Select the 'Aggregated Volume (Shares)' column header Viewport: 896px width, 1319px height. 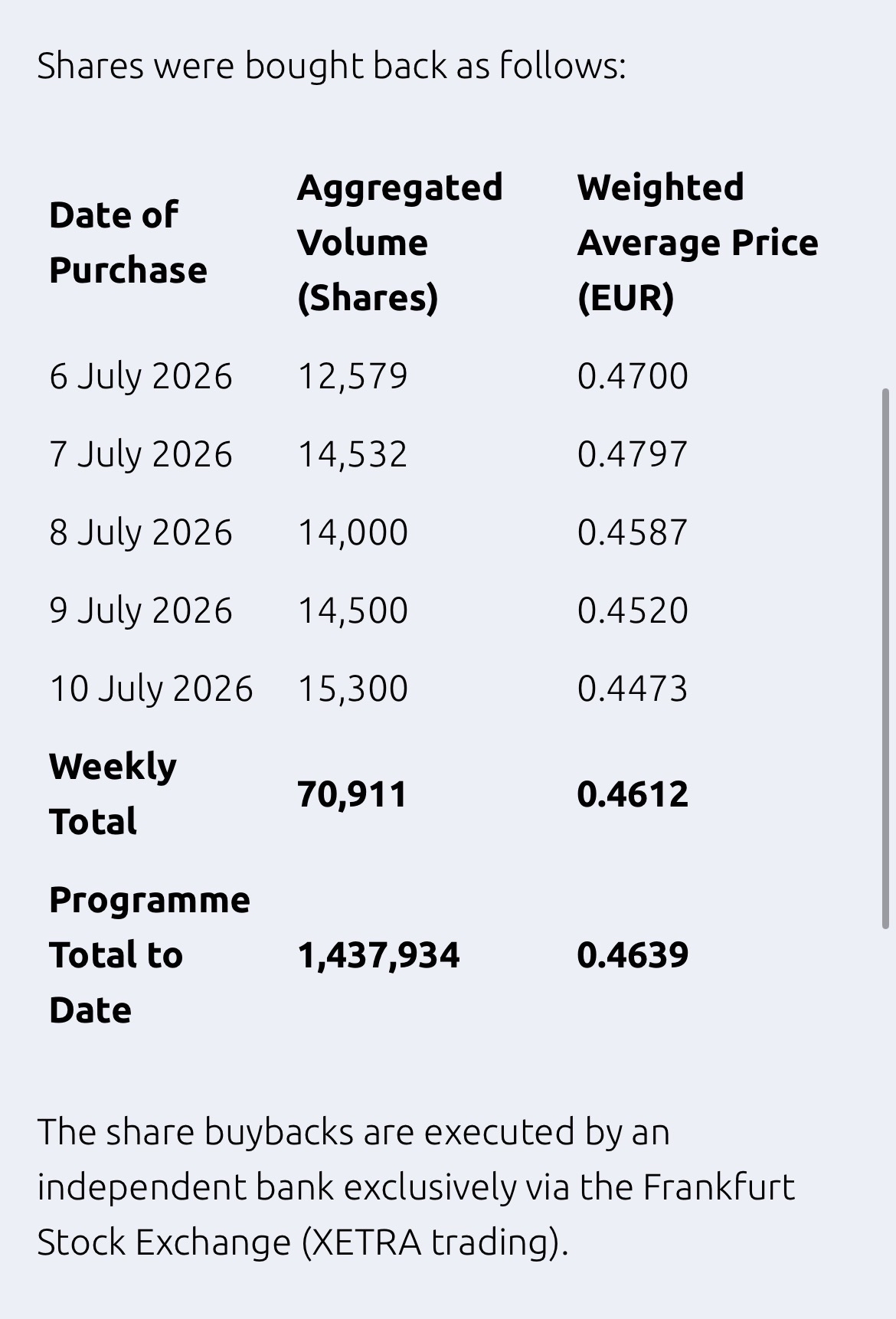[400, 242]
